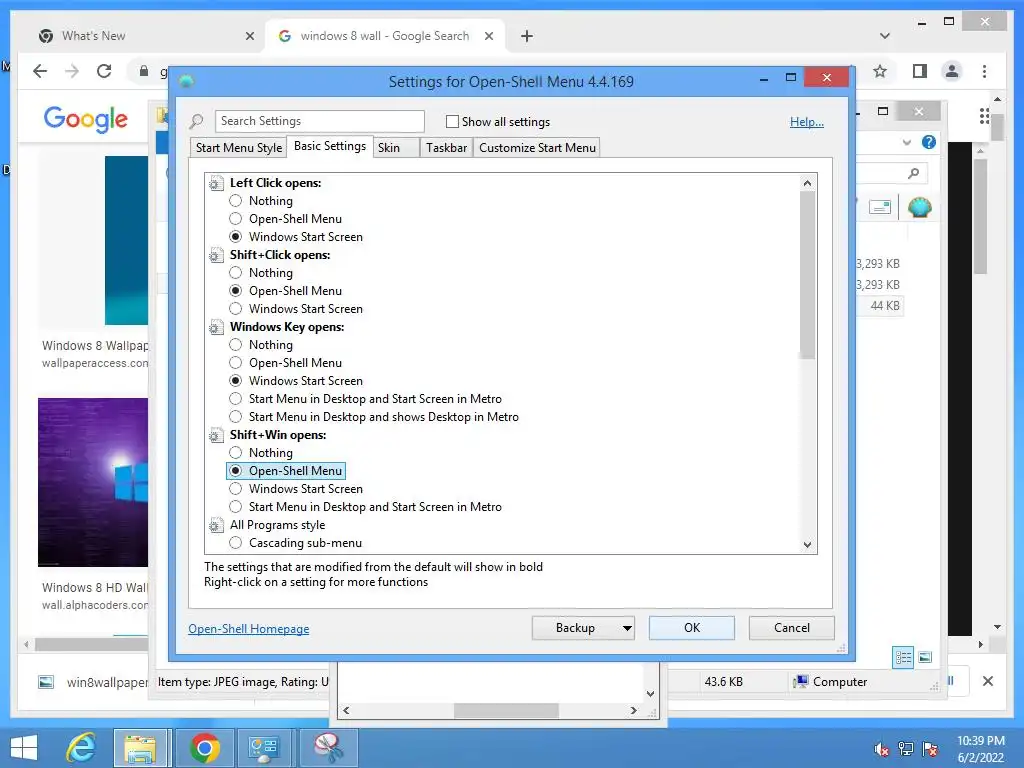Image resolution: width=1024 pixels, height=768 pixels.
Task: Expand the Backup dropdown arrow
Action: (x=627, y=628)
